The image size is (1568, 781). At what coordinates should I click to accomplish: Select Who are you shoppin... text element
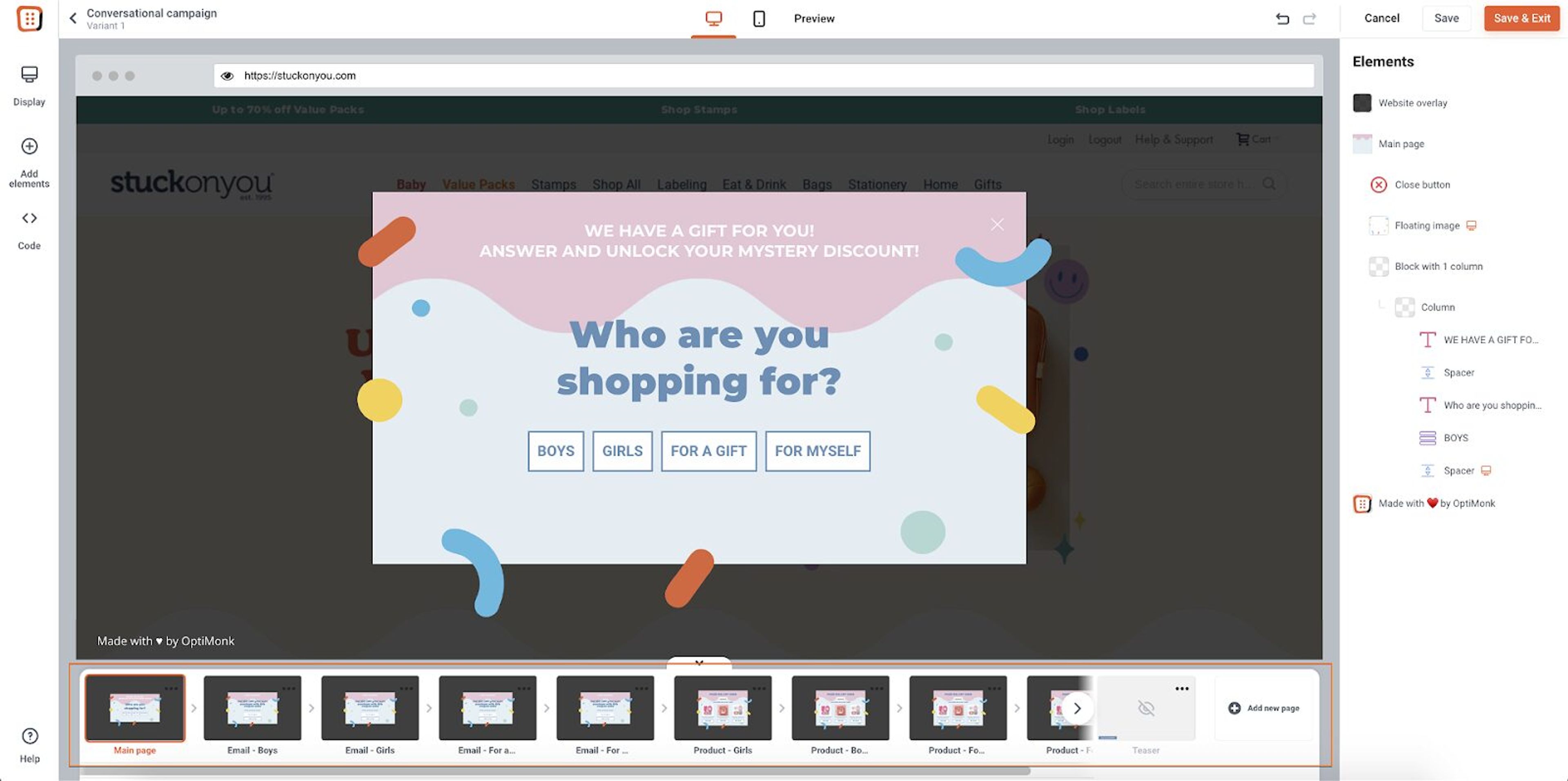tap(1480, 405)
